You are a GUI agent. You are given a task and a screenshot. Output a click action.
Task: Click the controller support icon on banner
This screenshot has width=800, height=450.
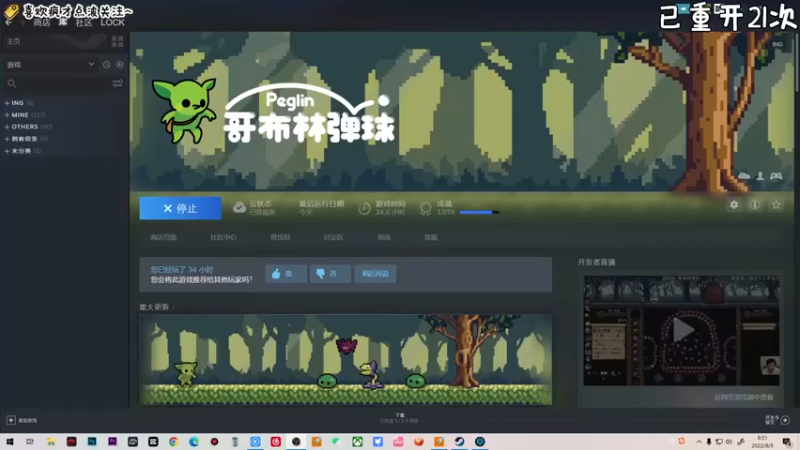[776, 176]
